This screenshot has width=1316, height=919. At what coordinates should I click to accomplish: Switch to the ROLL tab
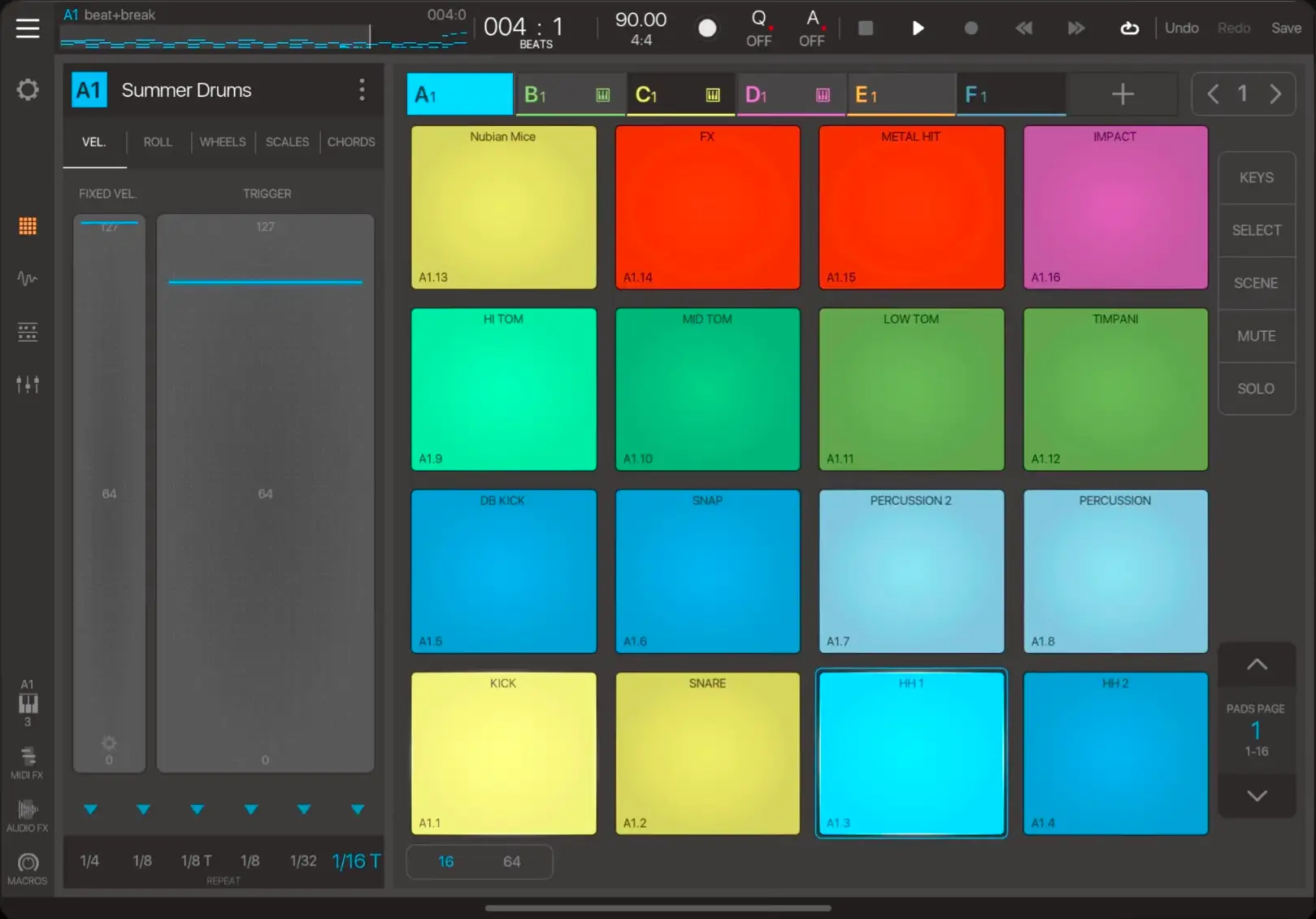coord(158,142)
